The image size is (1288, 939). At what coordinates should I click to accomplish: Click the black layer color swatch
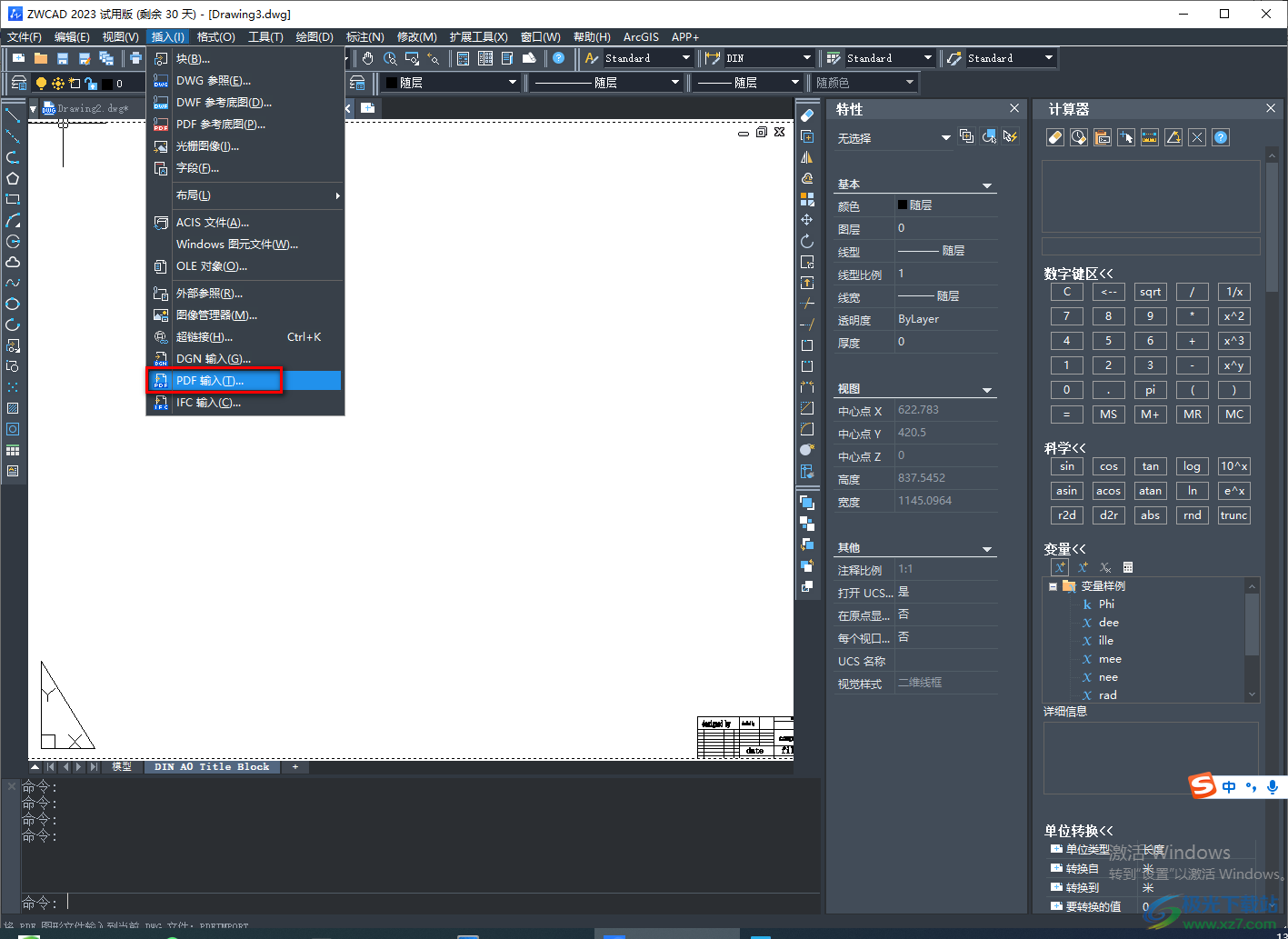point(106,84)
